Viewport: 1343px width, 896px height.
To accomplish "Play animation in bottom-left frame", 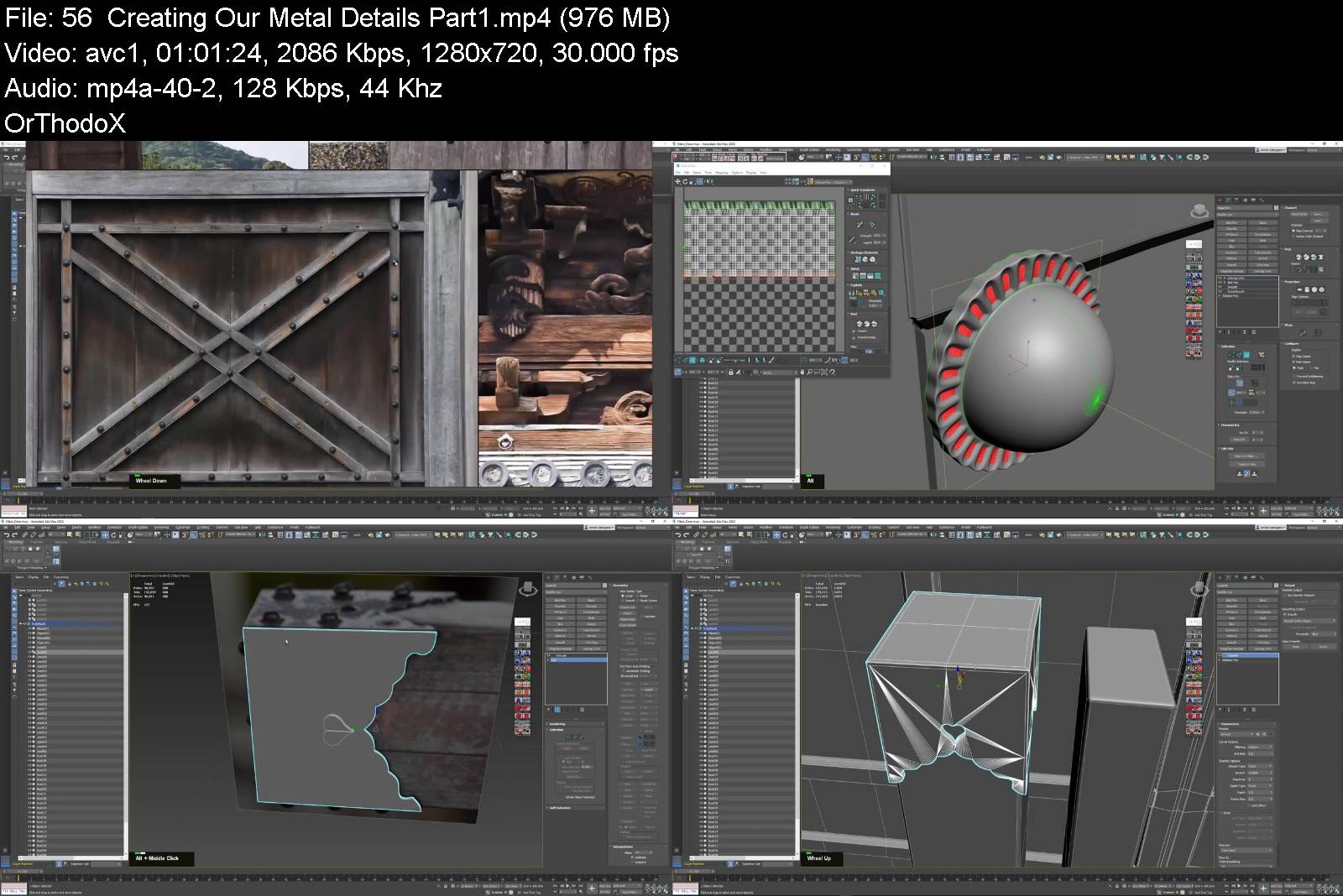I will [567, 886].
